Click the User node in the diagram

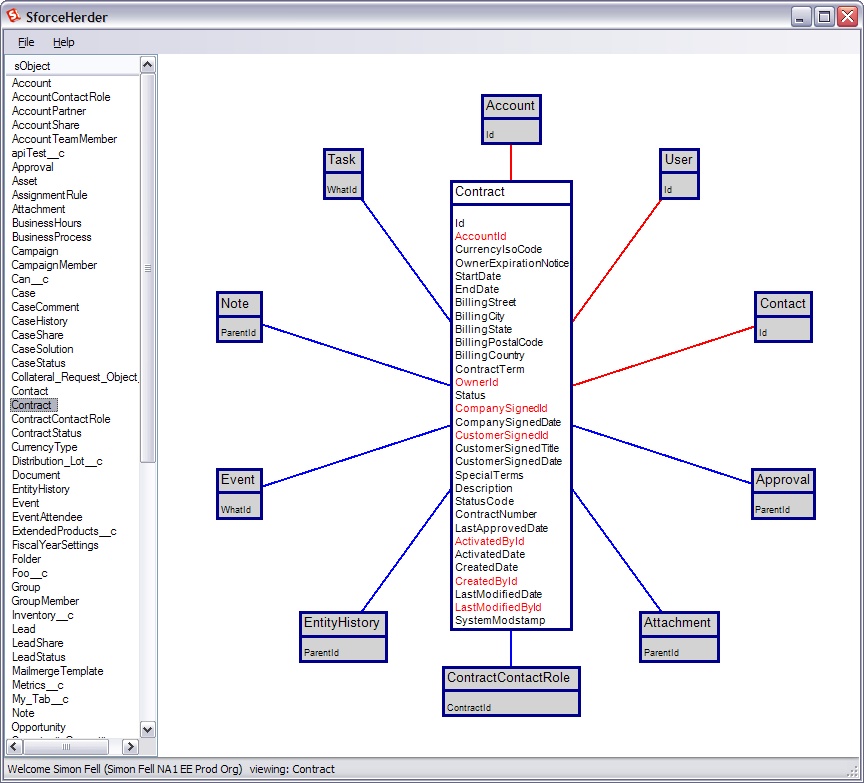pyautogui.click(x=679, y=174)
